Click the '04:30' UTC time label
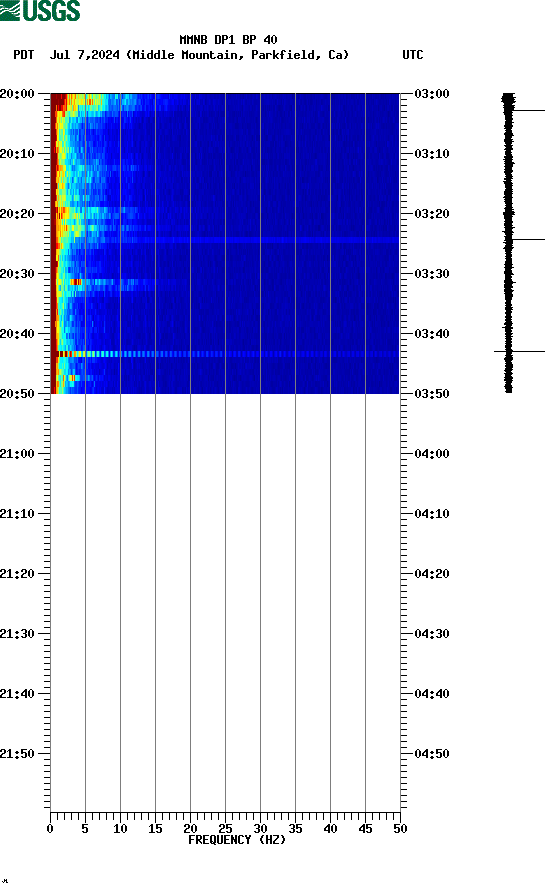The image size is (552, 892). click(432, 634)
